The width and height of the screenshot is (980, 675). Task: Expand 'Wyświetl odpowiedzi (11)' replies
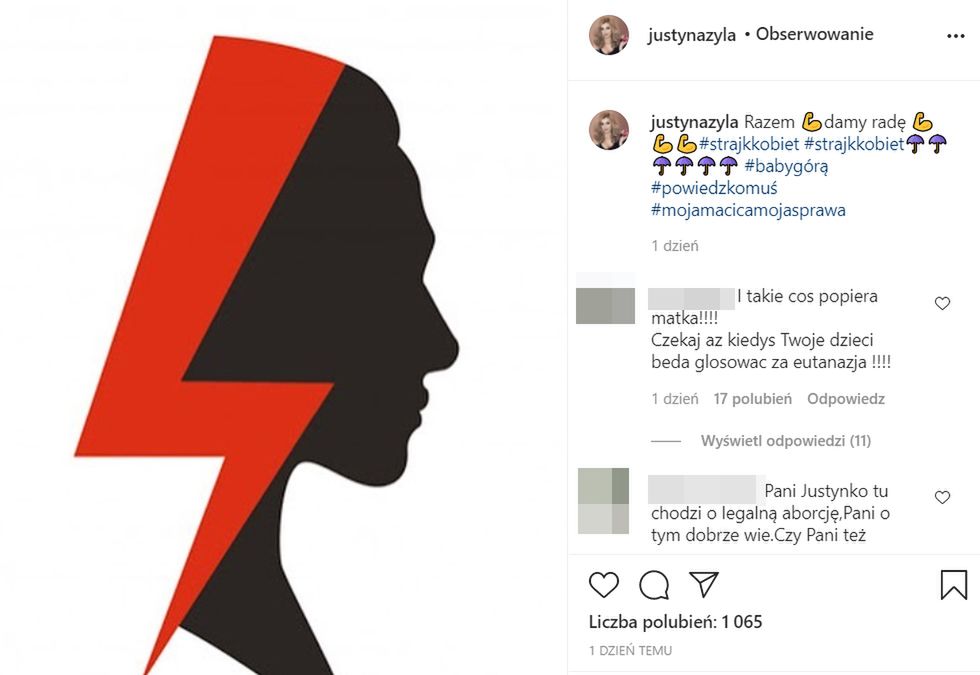[x=786, y=441]
